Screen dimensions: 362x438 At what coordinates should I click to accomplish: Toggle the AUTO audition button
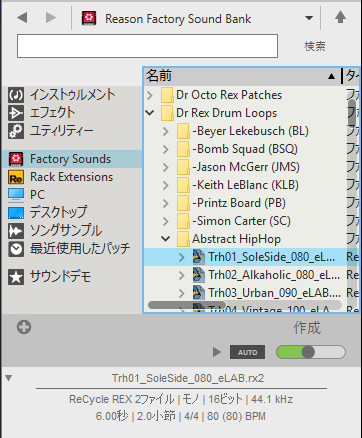pyautogui.click(x=247, y=352)
